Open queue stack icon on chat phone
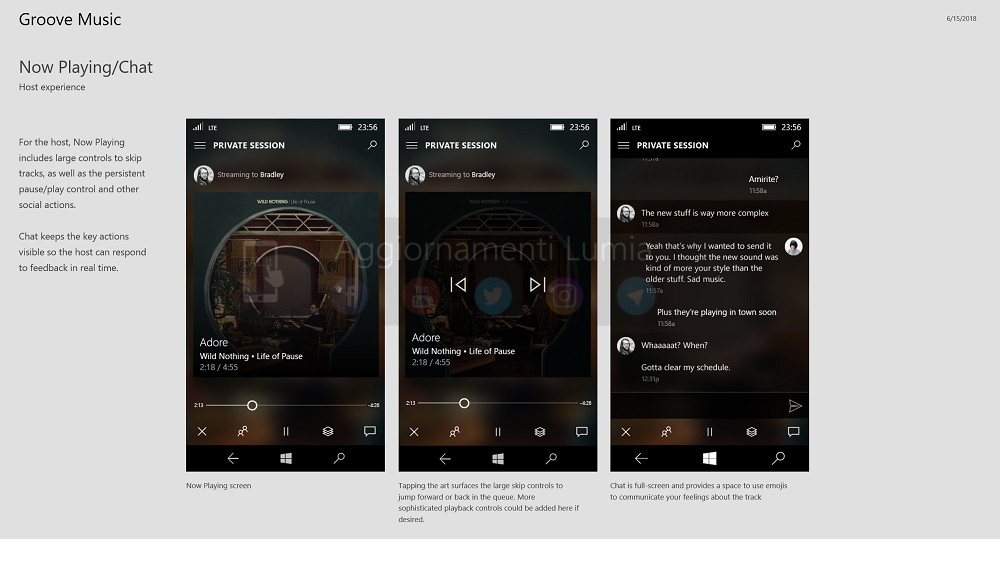This screenshot has width=1000, height=572. point(752,432)
